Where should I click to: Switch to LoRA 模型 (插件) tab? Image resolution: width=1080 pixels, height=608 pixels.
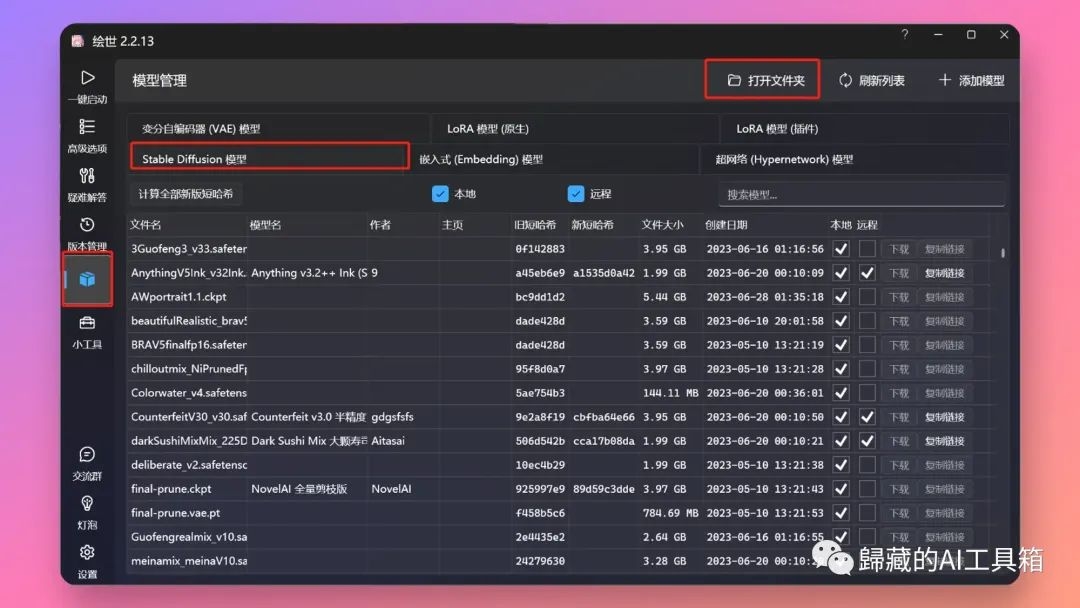(x=864, y=129)
